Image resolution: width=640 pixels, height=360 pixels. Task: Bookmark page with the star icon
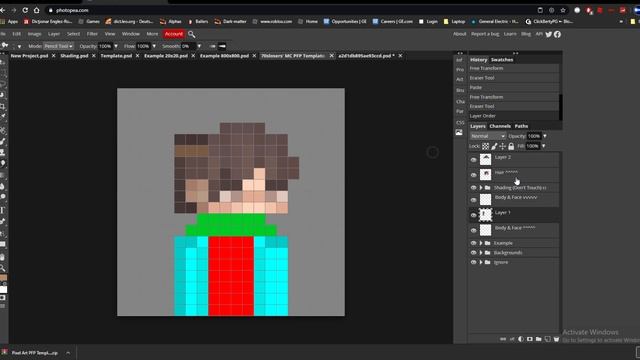pyautogui.click(x=563, y=10)
